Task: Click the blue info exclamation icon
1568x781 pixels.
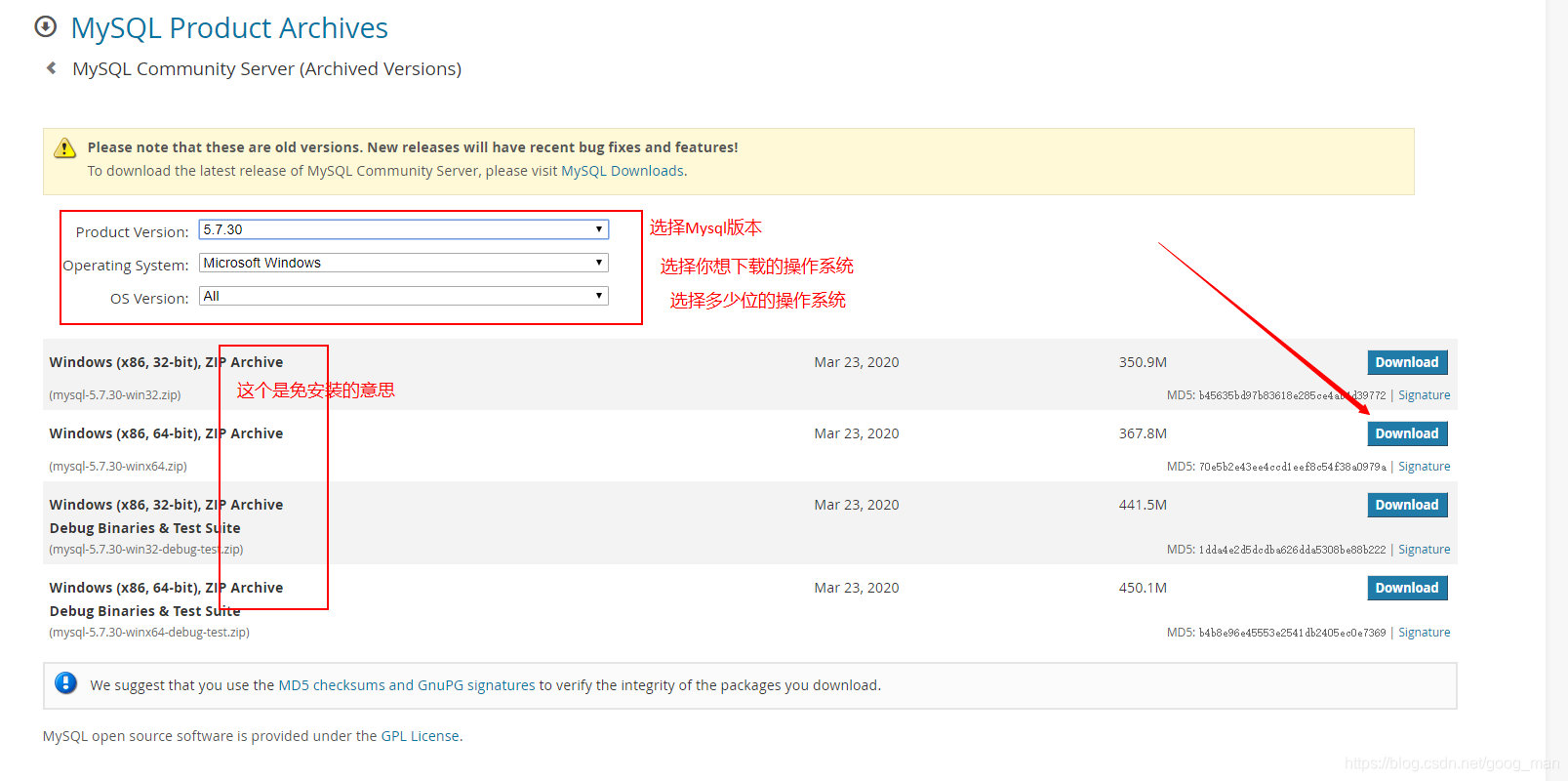Action: [x=65, y=683]
